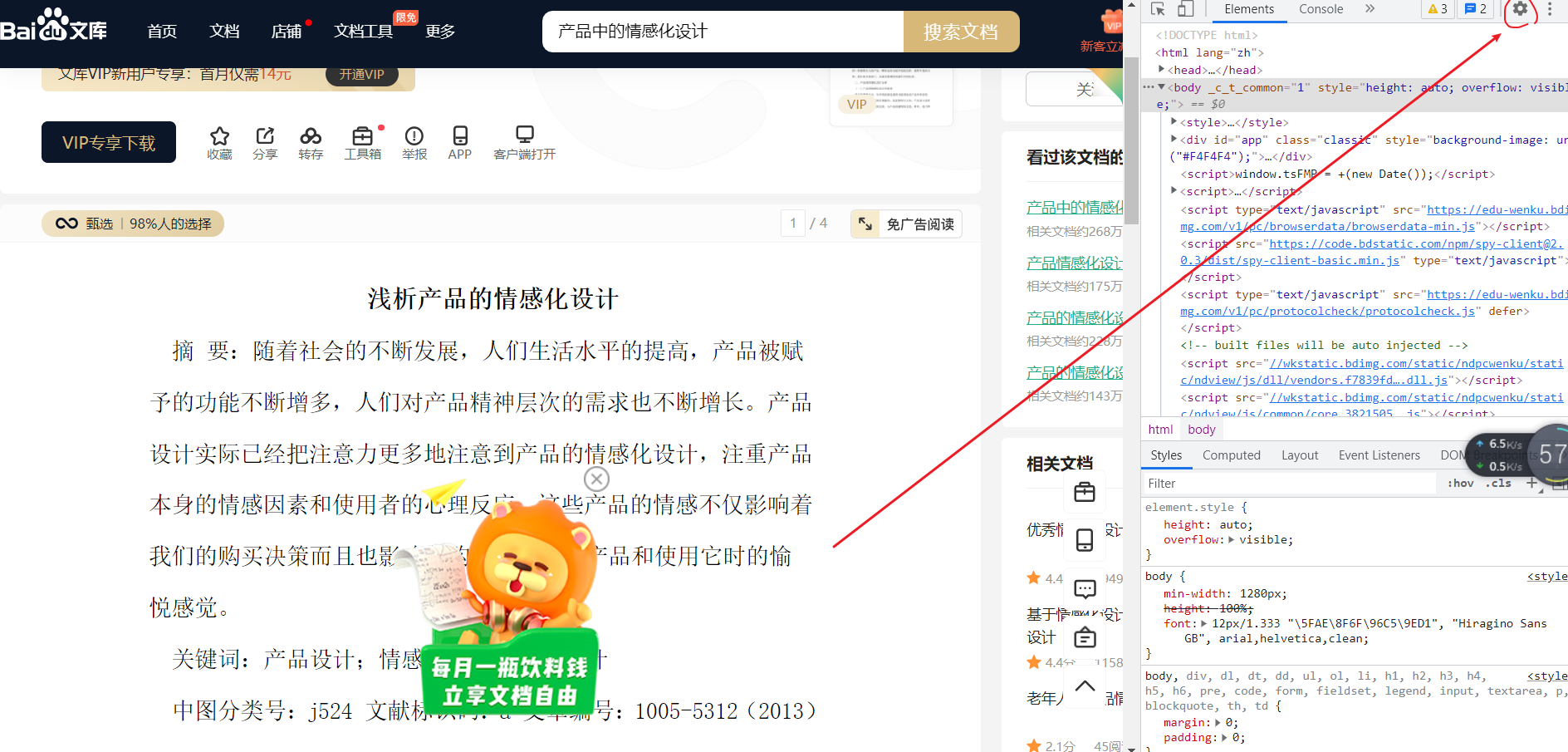Open the browserdata-min.js script link
This screenshot has width=1568, height=752.
[x=1374, y=218]
